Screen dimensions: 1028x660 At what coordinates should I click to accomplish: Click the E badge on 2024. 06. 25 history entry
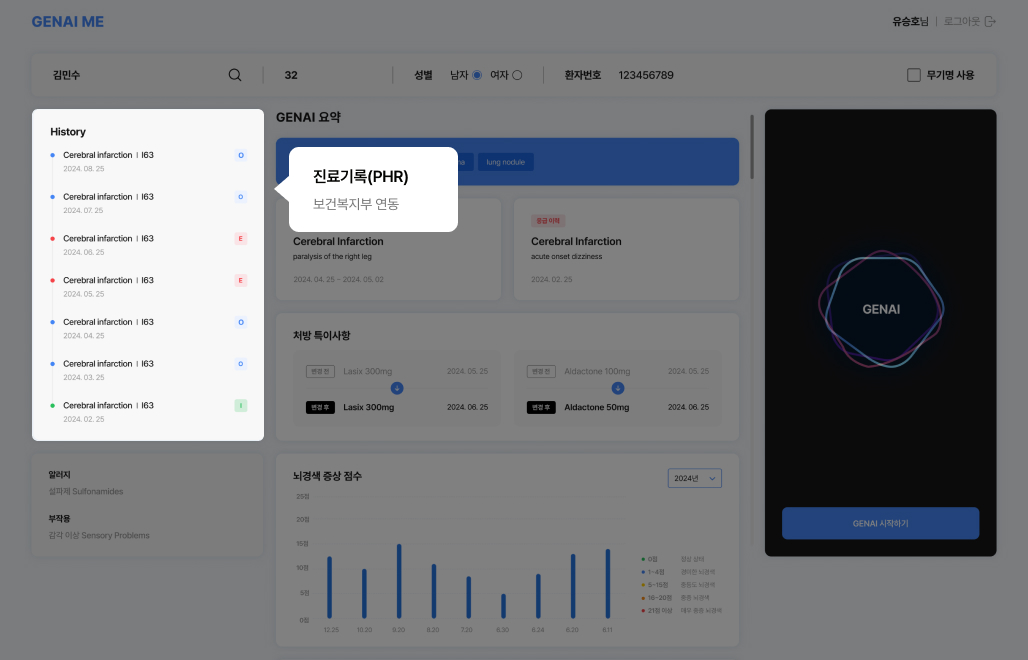pyautogui.click(x=240, y=239)
